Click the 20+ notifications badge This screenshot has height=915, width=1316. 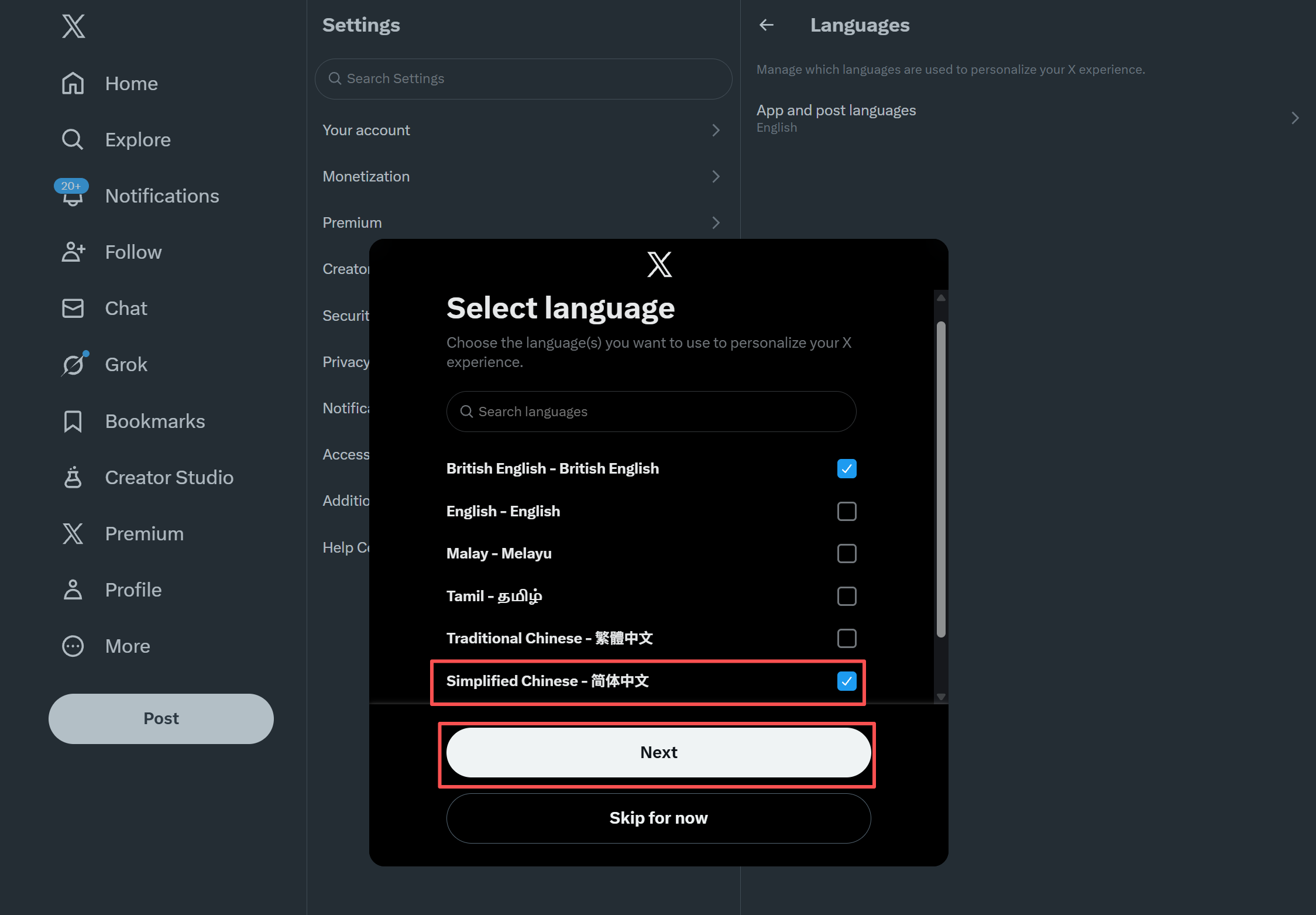point(71,186)
